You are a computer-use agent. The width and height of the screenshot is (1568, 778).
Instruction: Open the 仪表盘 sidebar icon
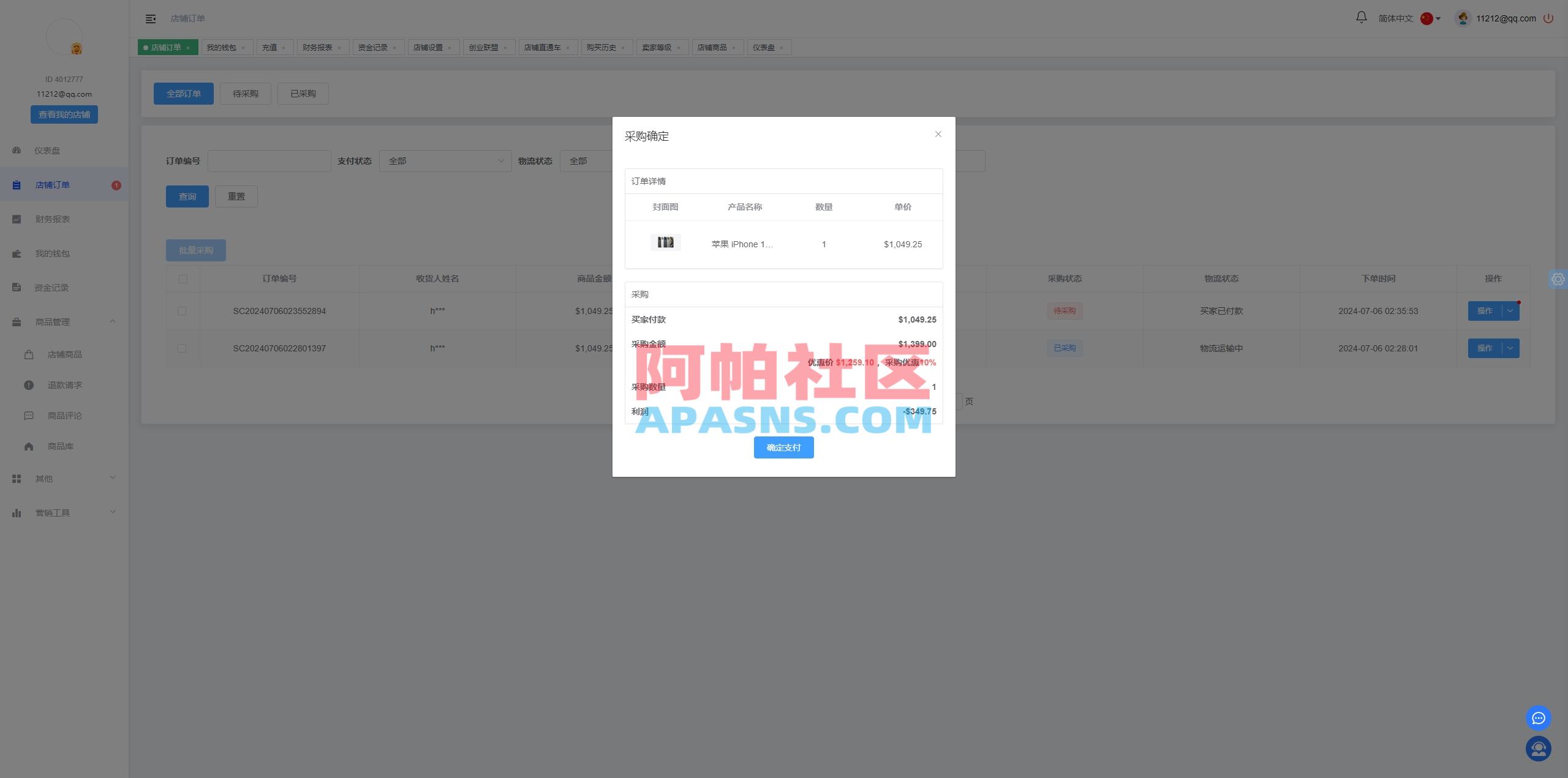click(x=16, y=150)
